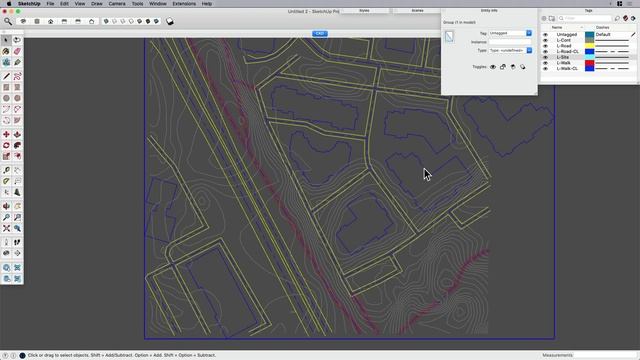Toggle the Entity Info lock icon
Screen dimensions: 640x360
click(503, 67)
